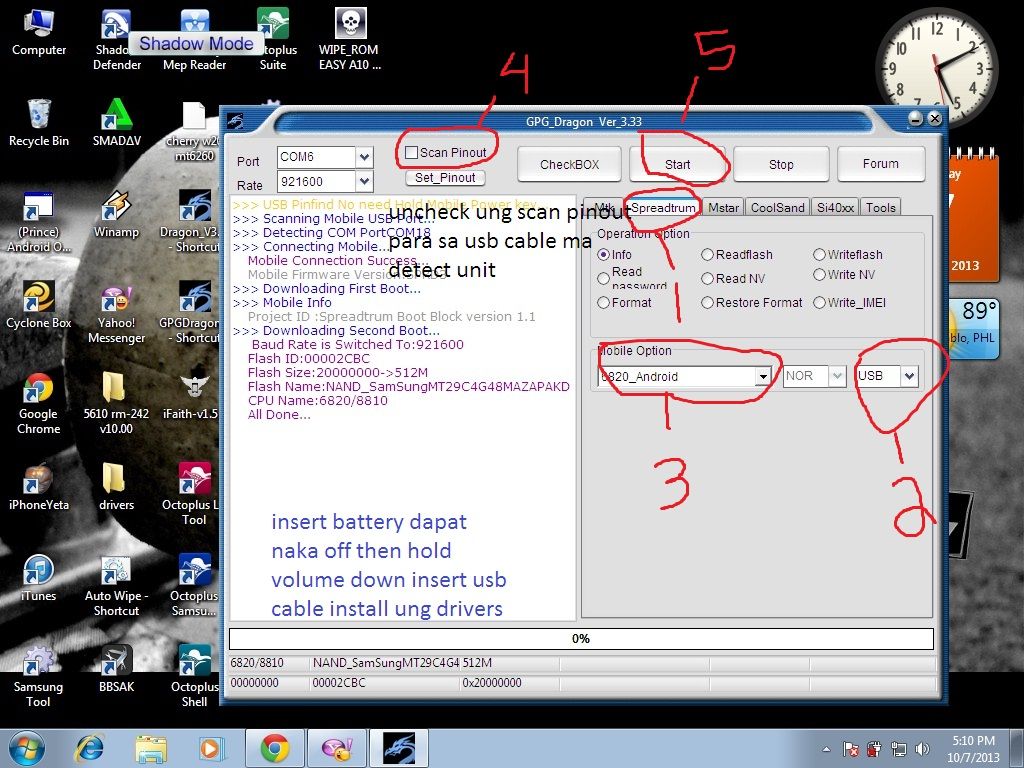Open Yahoo Messenger taskbar button

[x=337, y=748]
